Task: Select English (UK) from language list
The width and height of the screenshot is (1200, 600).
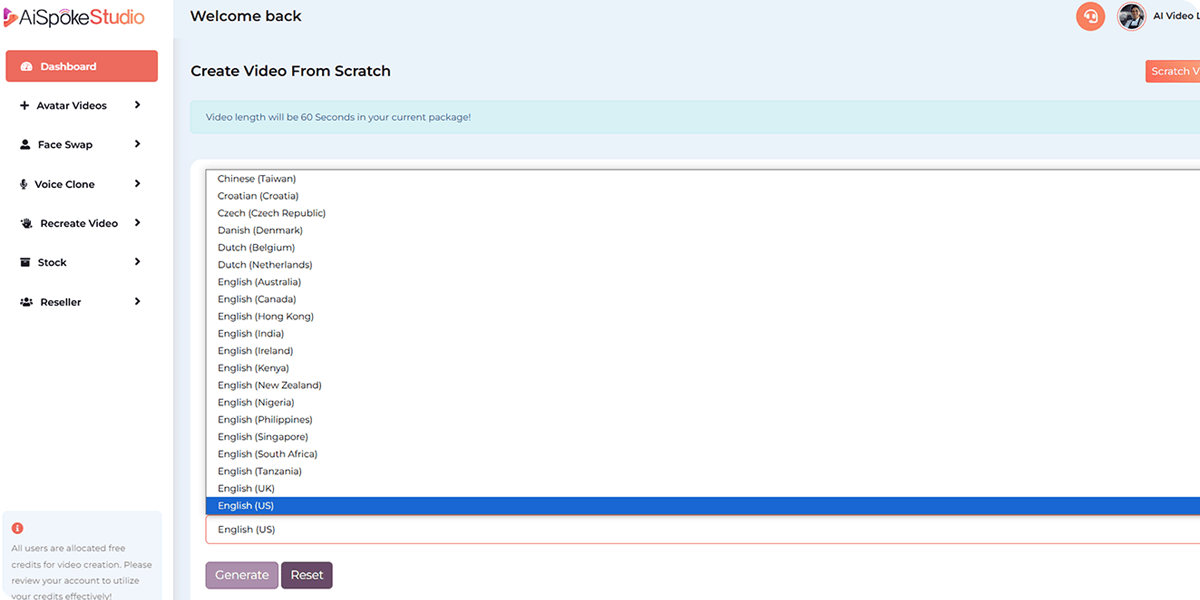Action: pyautogui.click(x=246, y=489)
